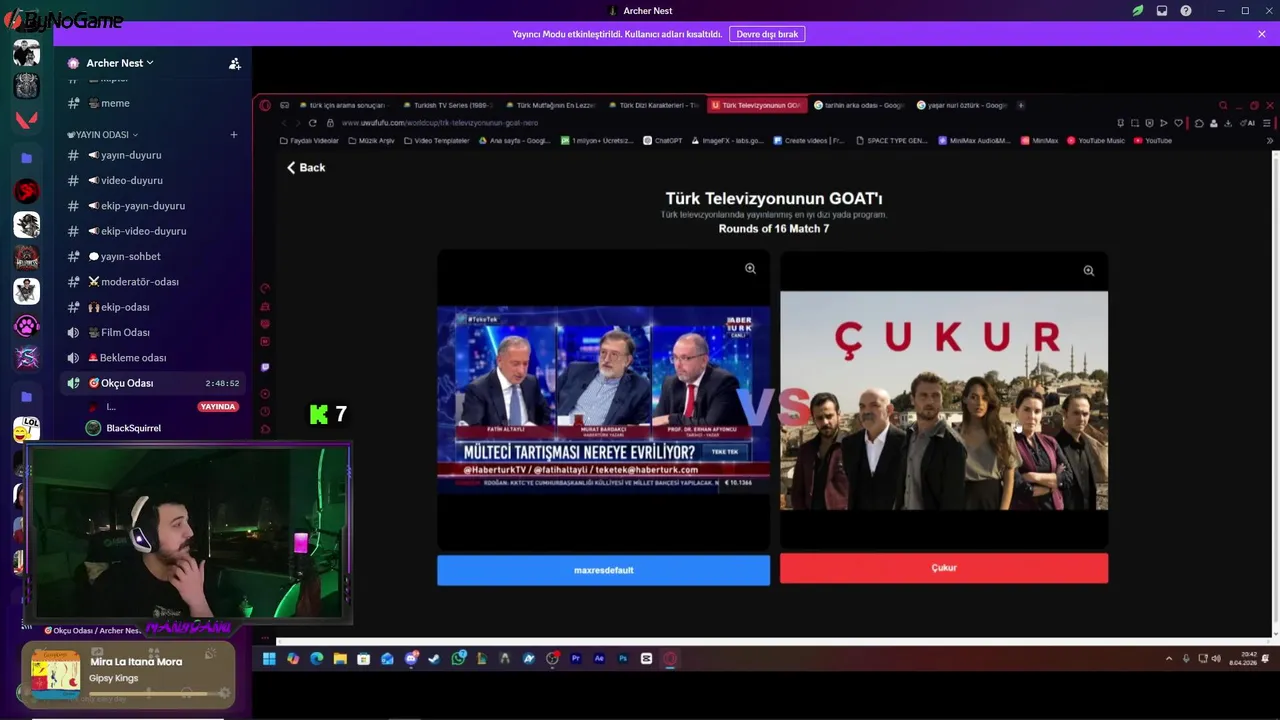Open the ekip-odası channel

(152, 307)
